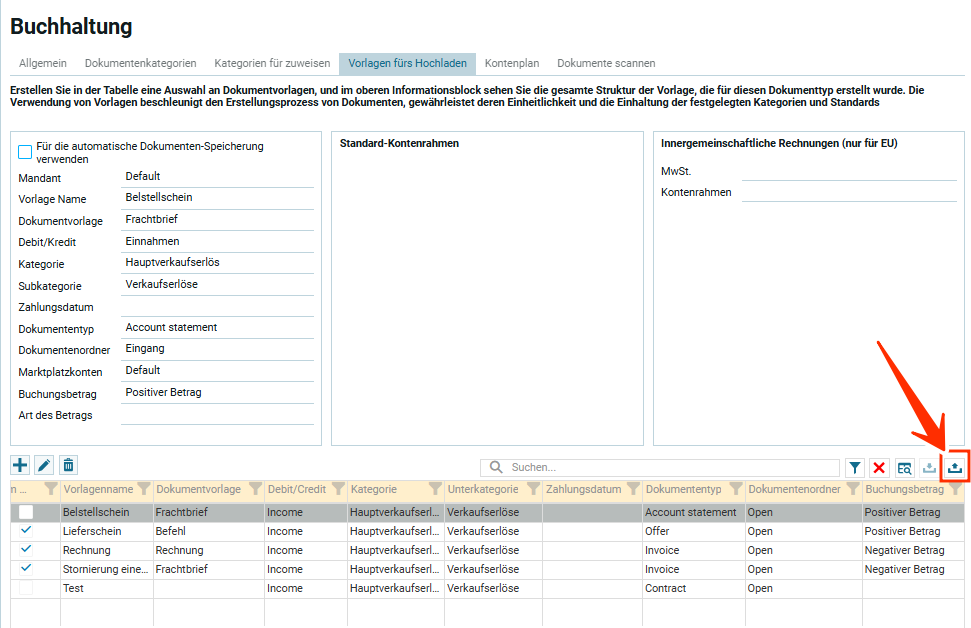The height and width of the screenshot is (628, 971).
Task: Click the table search magnifier icon in toolbar
Action: tap(904, 467)
